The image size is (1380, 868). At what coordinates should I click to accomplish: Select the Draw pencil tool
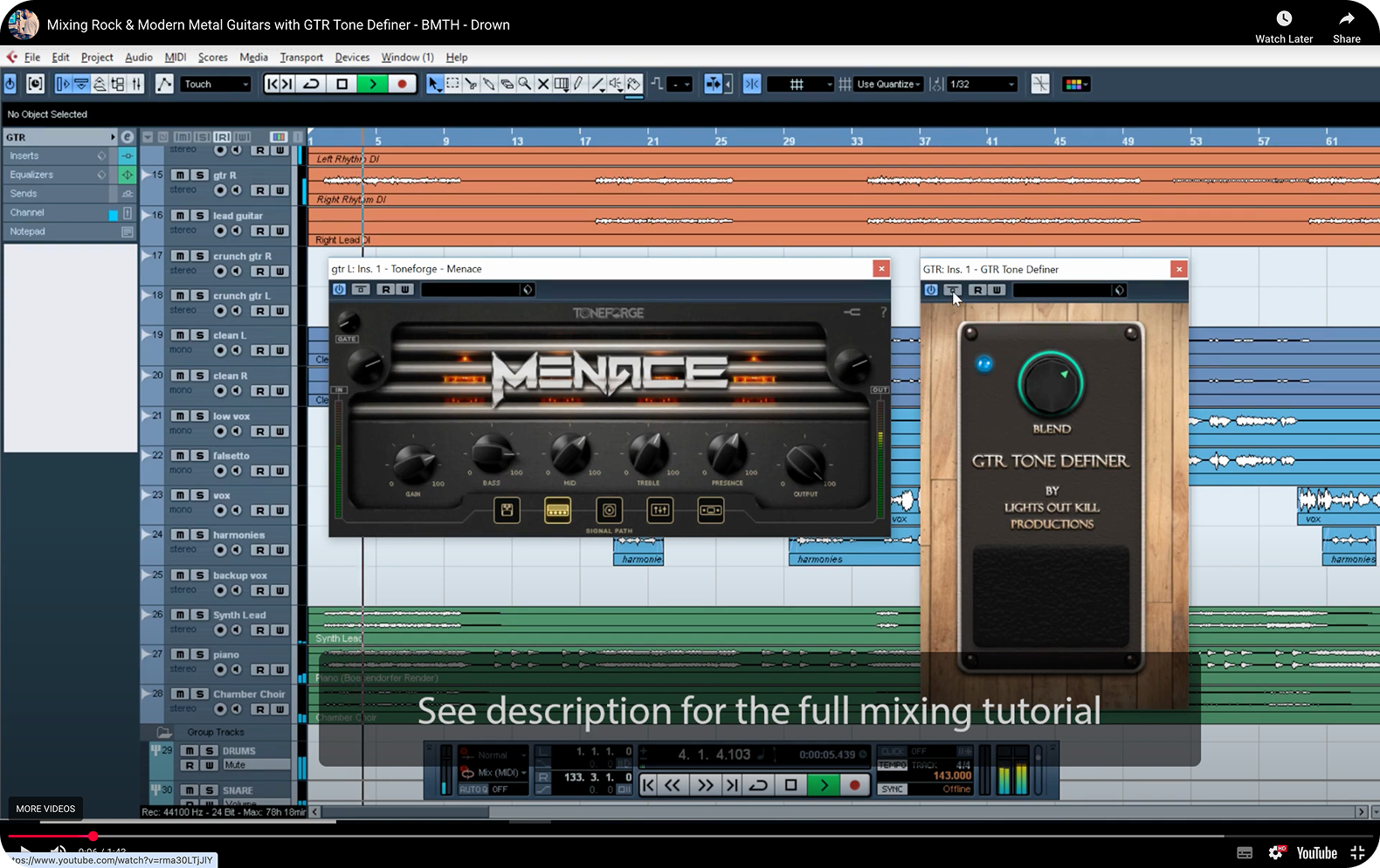(579, 84)
